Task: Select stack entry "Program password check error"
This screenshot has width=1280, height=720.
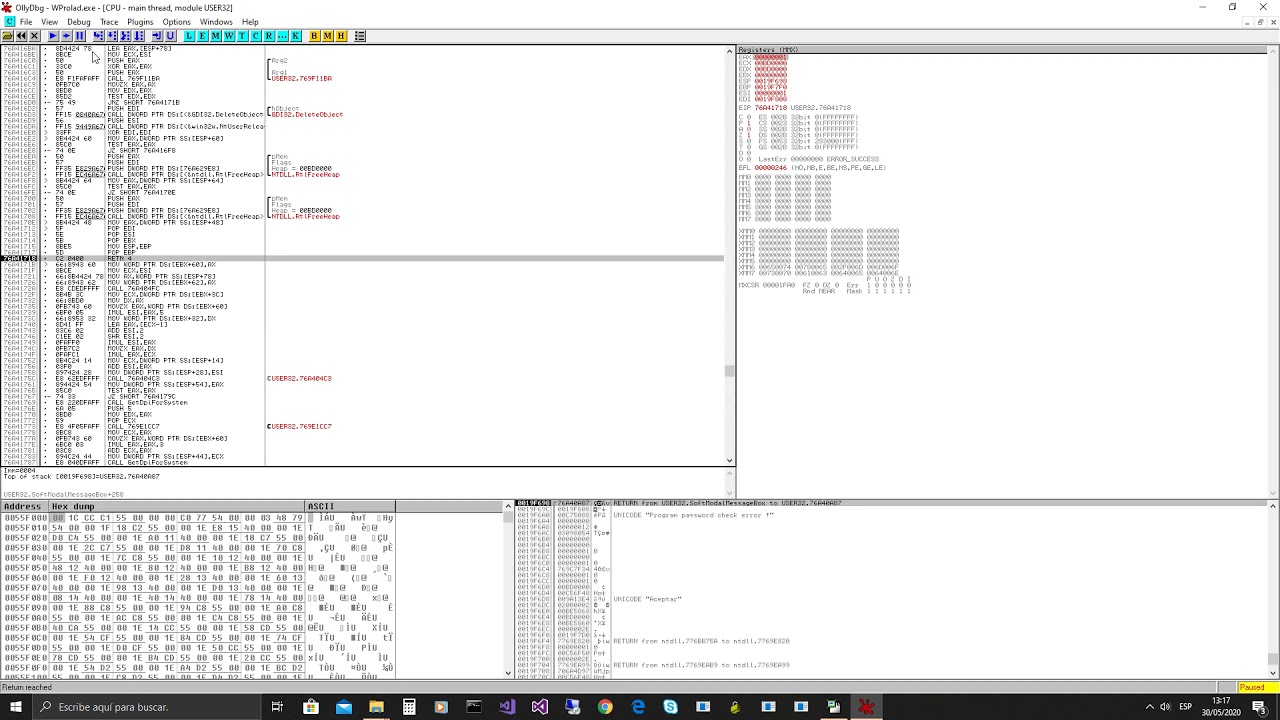Action: [x=693, y=515]
